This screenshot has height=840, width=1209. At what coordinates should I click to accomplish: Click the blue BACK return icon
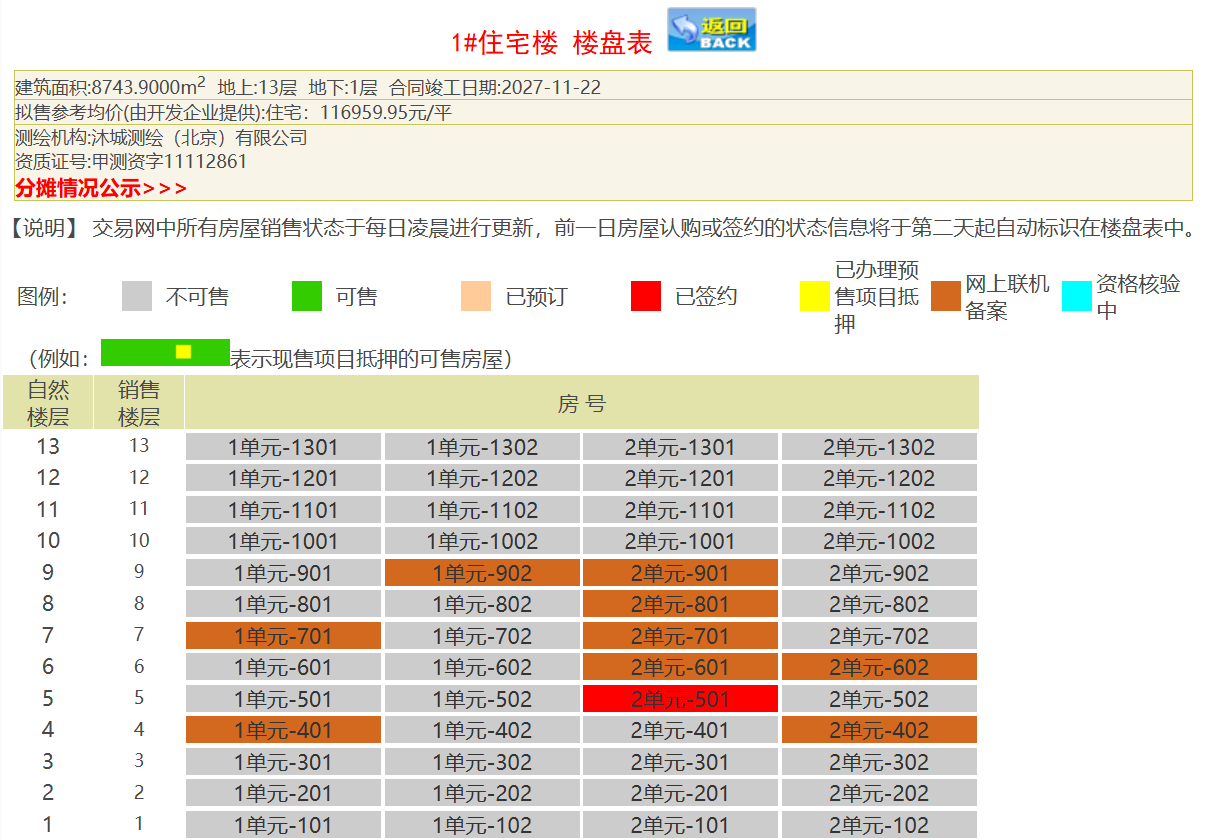[x=711, y=30]
